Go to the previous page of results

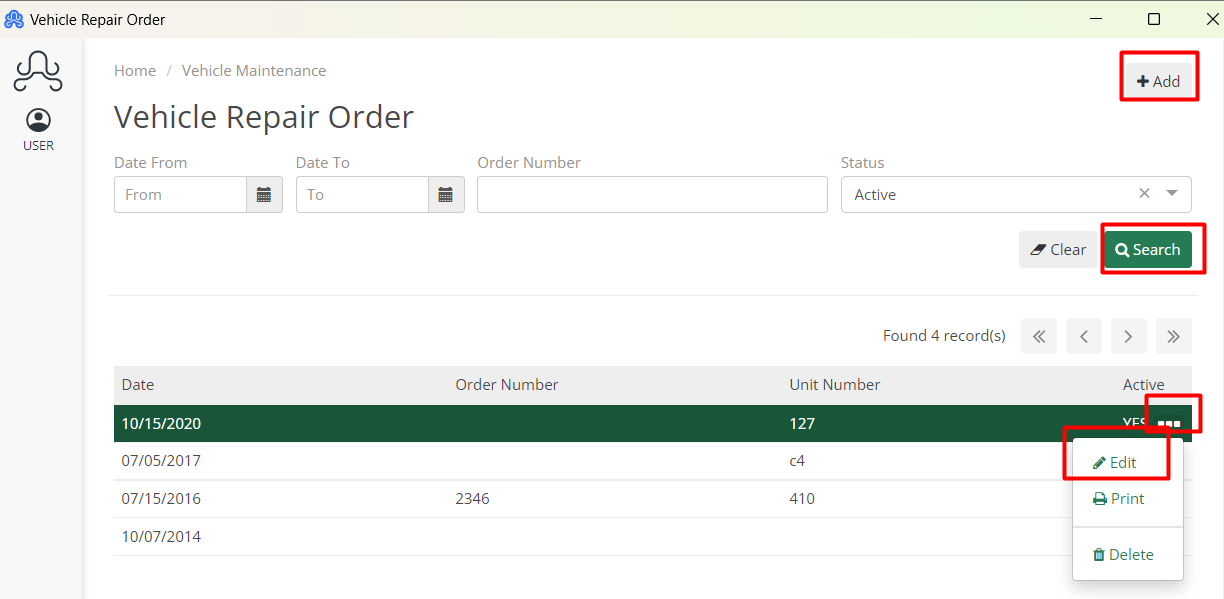[1084, 336]
